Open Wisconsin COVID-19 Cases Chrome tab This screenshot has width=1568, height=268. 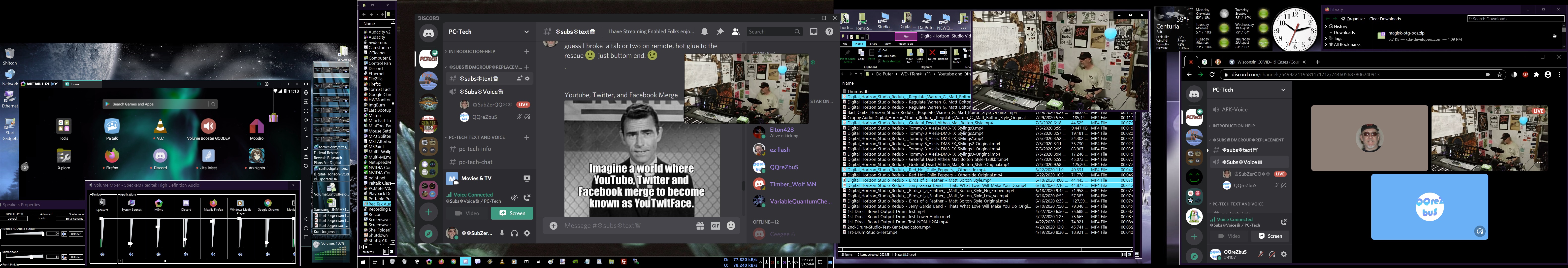(x=1268, y=62)
